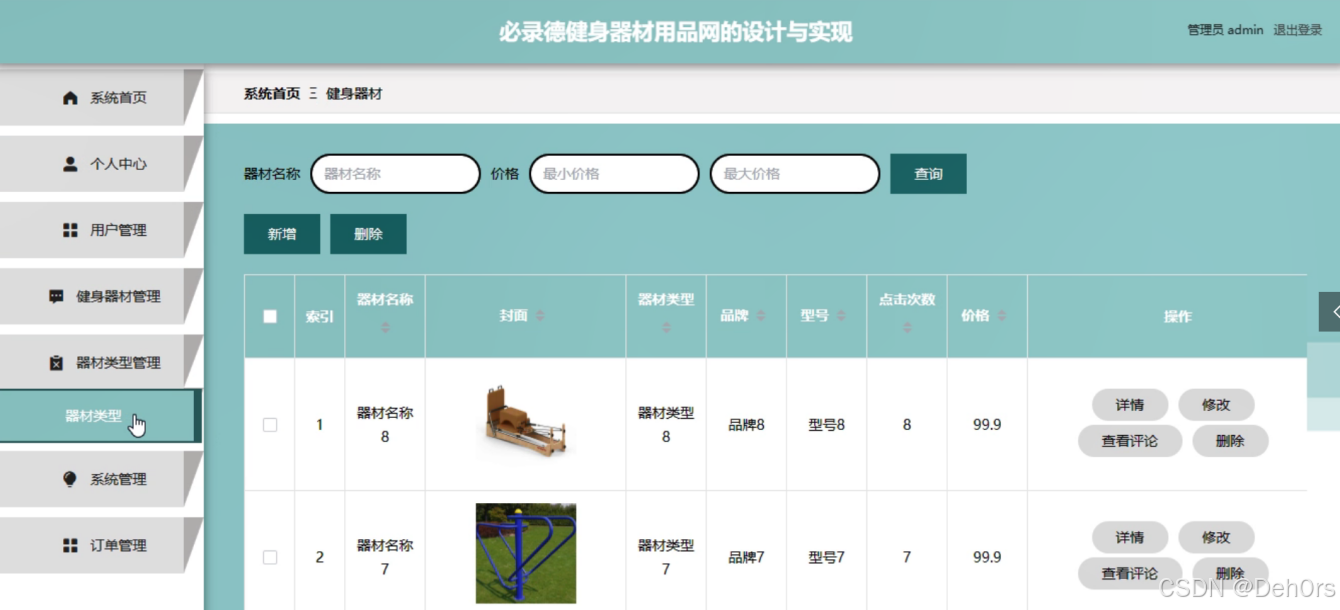Click the 退出登录 link
Screen dimensions: 1340x610
(1298, 30)
